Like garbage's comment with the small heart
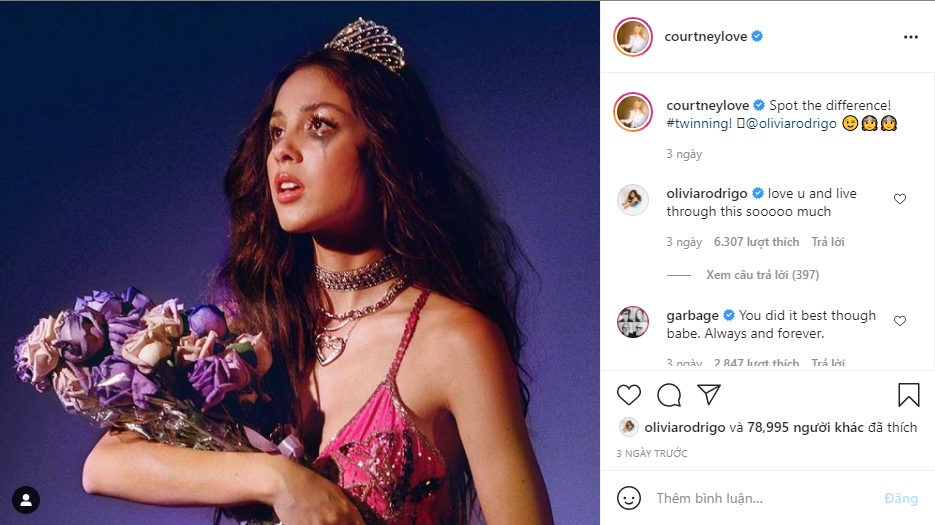The width and height of the screenshot is (935, 525). click(x=899, y=321)
